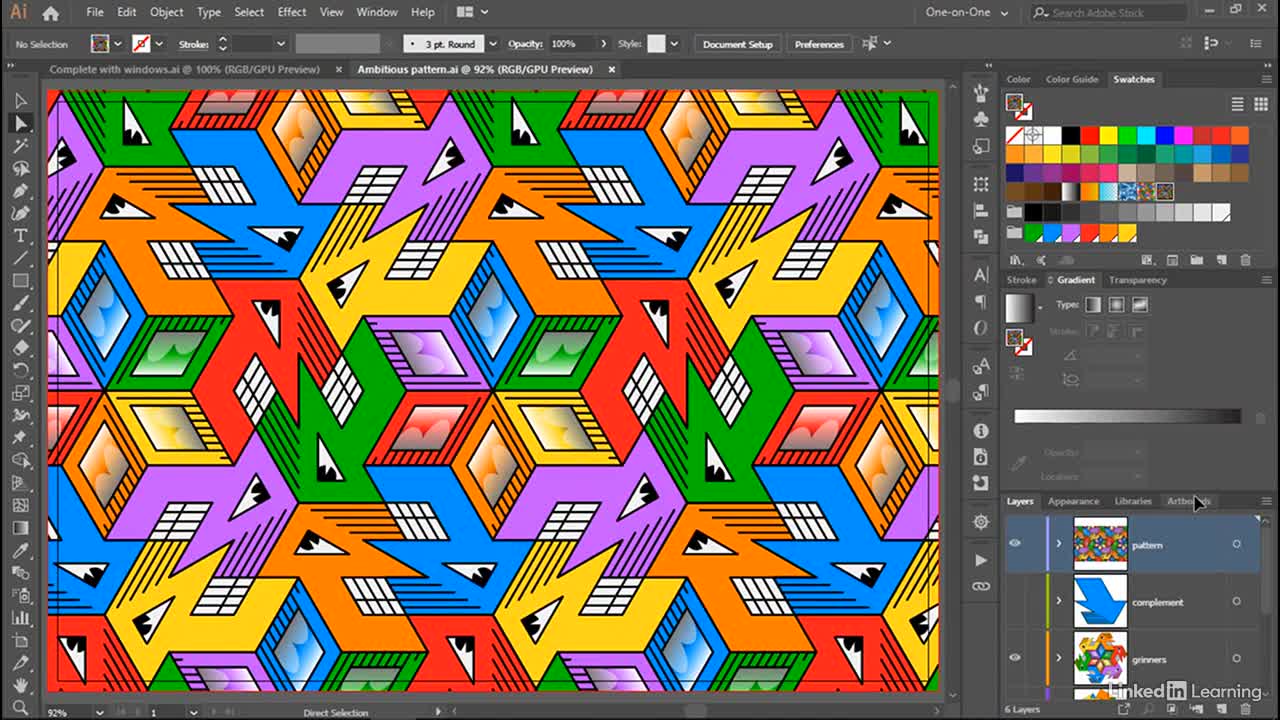This screenshot has height=720, width=1280.
Task: Open the brush definition 3 pt. Round dropdown
Action: [x=492, y=44]
